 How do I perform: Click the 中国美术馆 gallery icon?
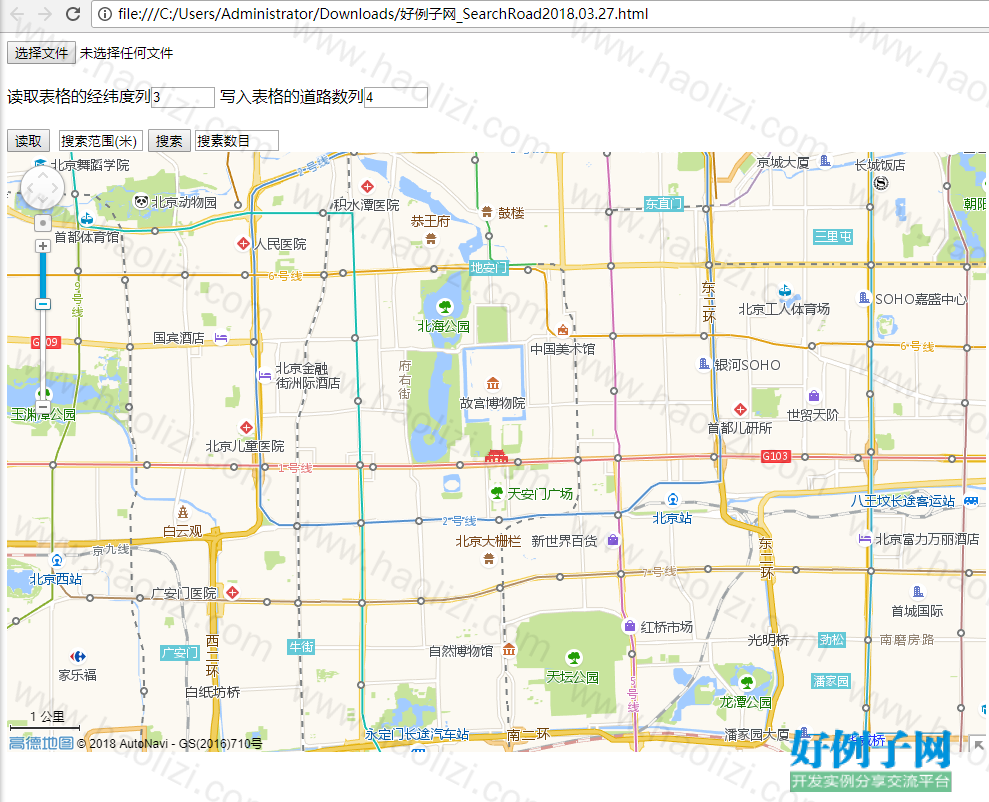[563, 330]
